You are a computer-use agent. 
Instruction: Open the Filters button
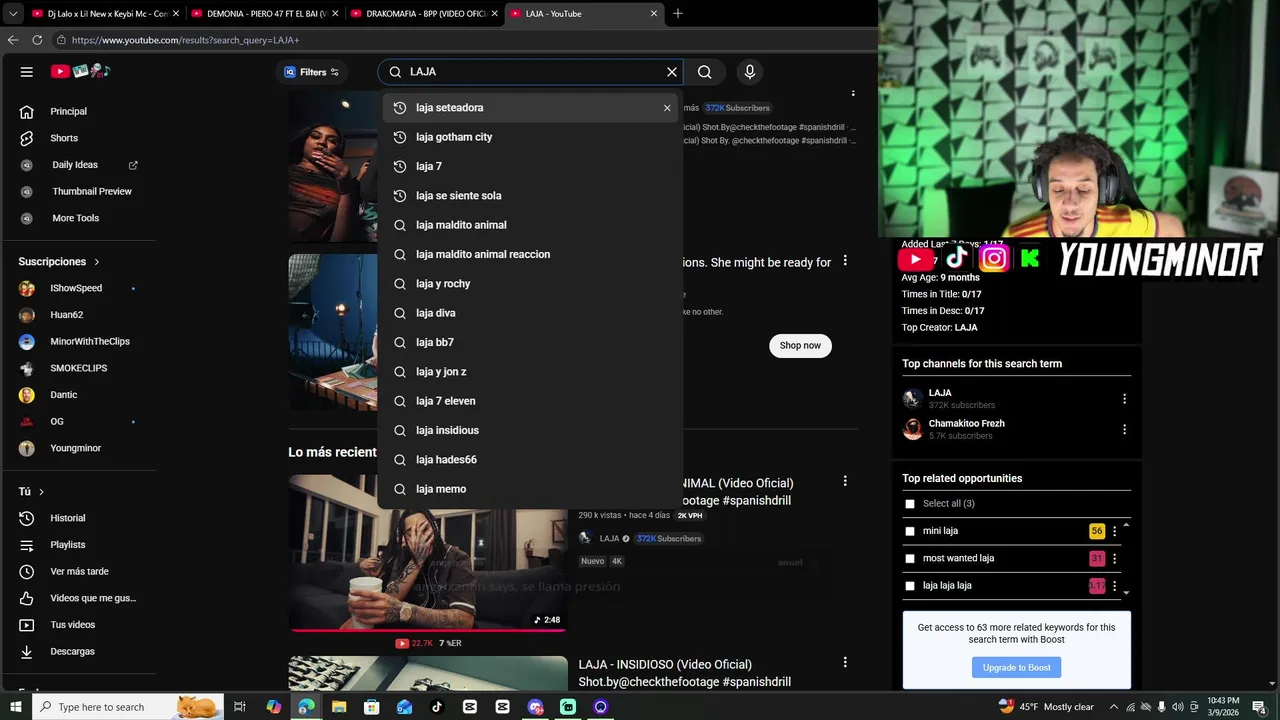pos(312,72)
